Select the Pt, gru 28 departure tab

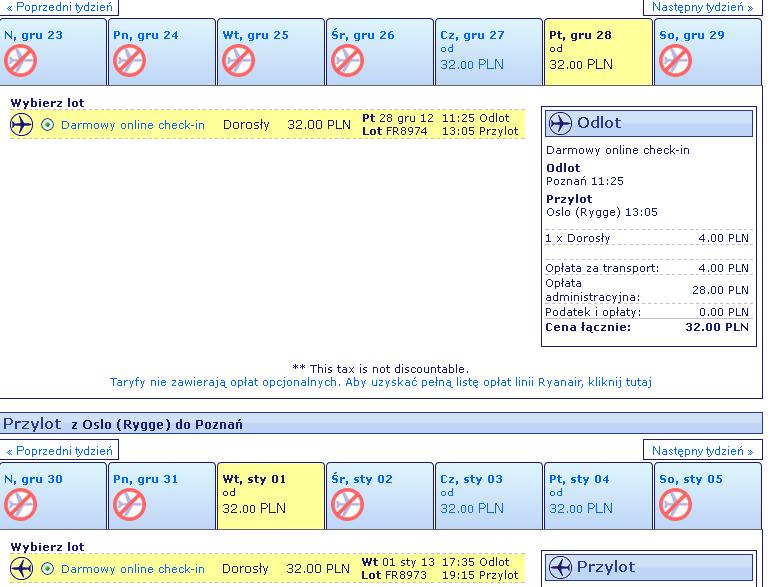(598, 52)
